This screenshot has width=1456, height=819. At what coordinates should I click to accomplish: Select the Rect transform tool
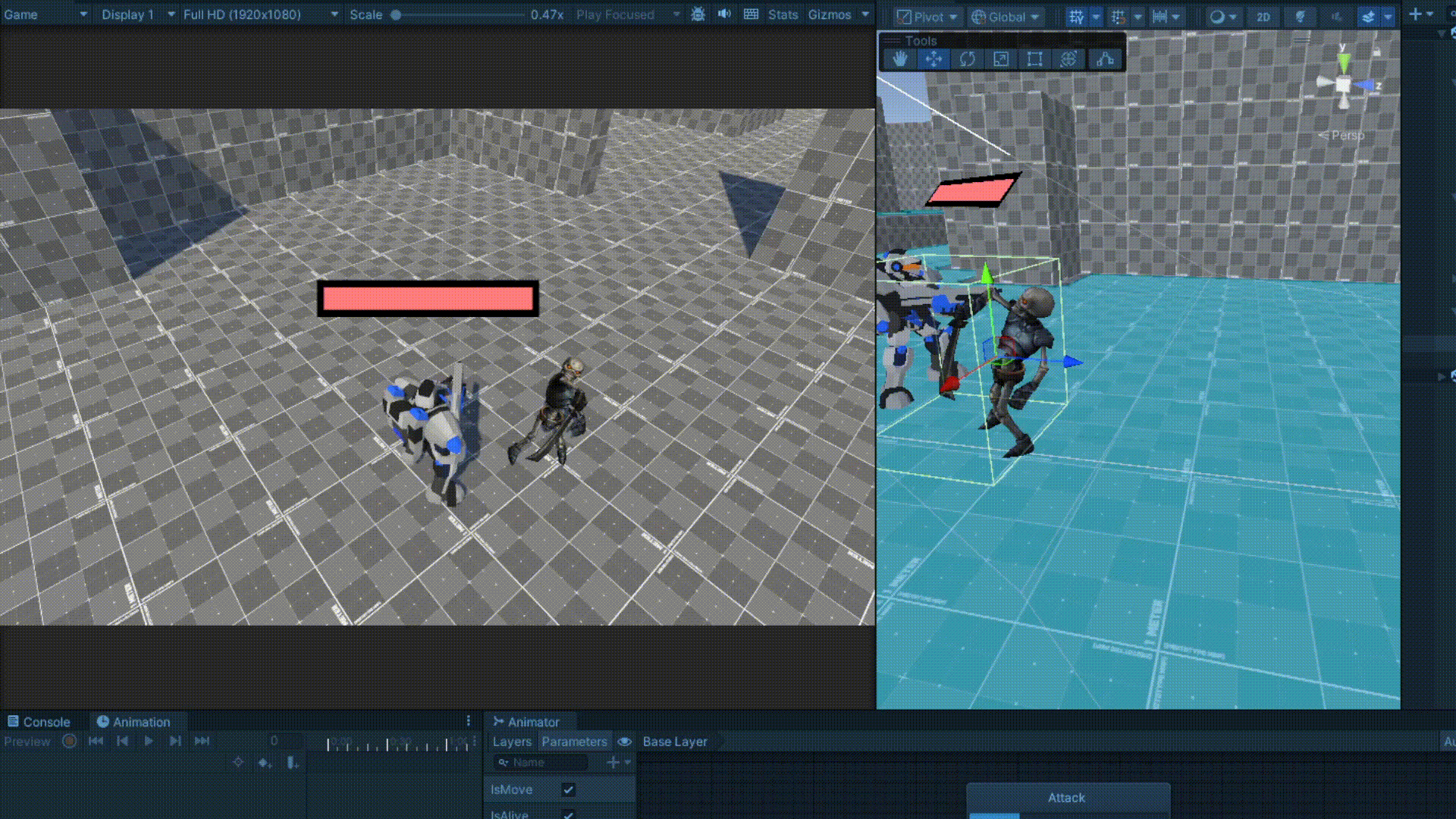[x=1034, y=59]
